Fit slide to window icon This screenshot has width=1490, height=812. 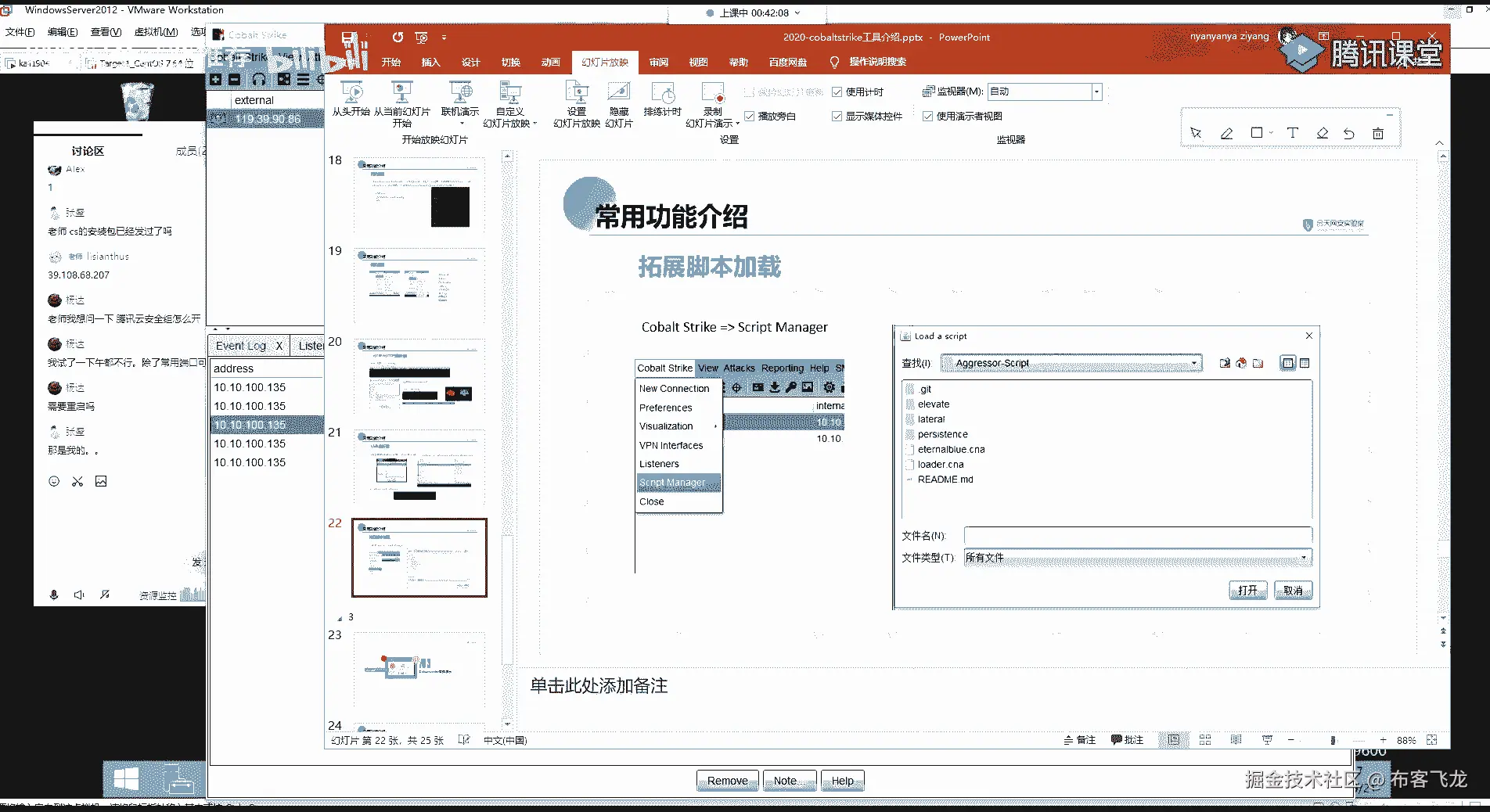point(1432,740)
